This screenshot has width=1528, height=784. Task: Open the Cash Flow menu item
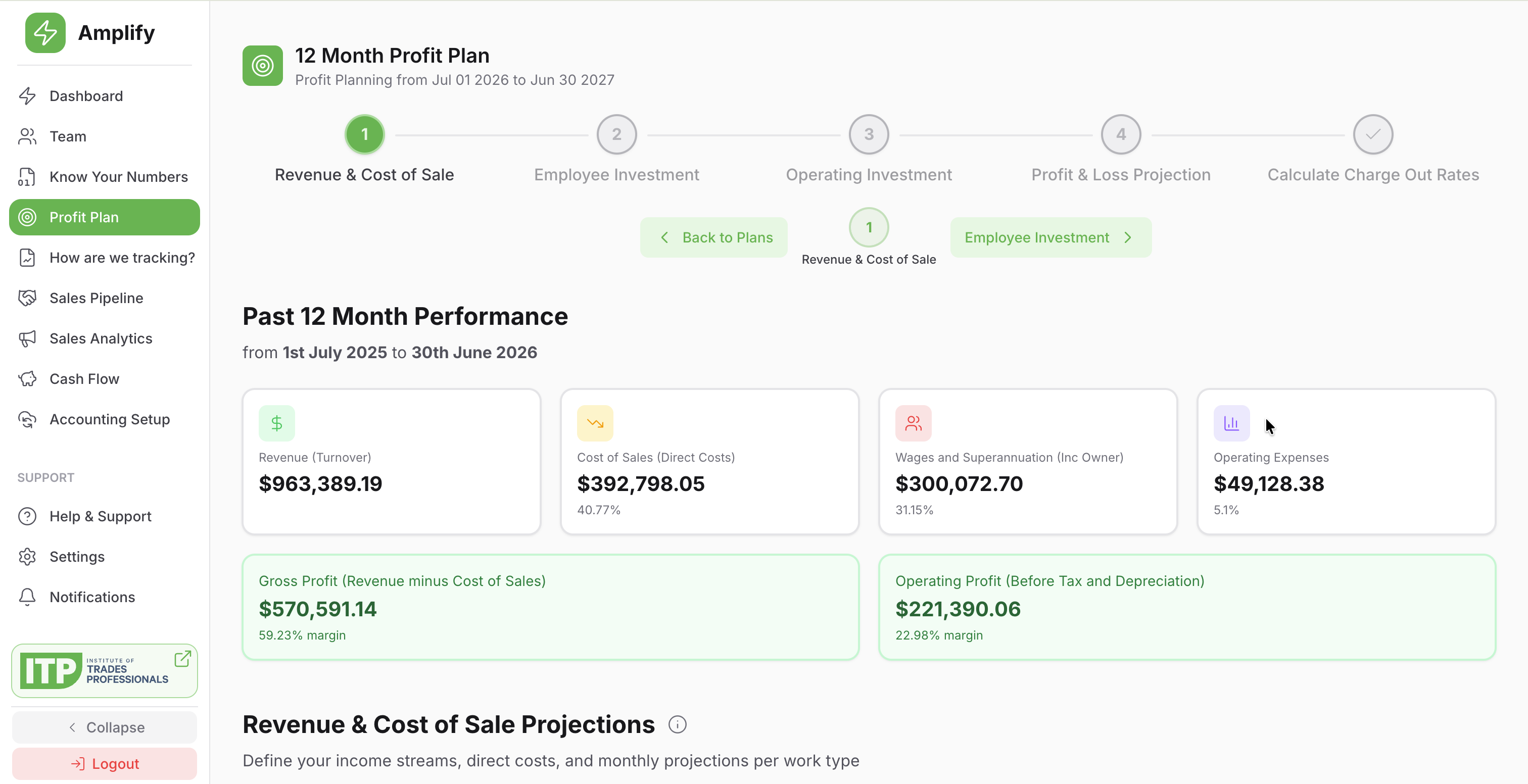(x=105, y=379)
